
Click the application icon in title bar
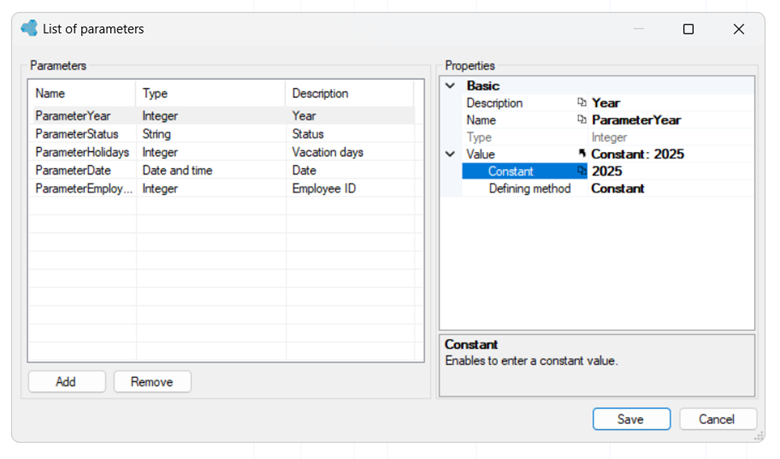pos(29,28)
